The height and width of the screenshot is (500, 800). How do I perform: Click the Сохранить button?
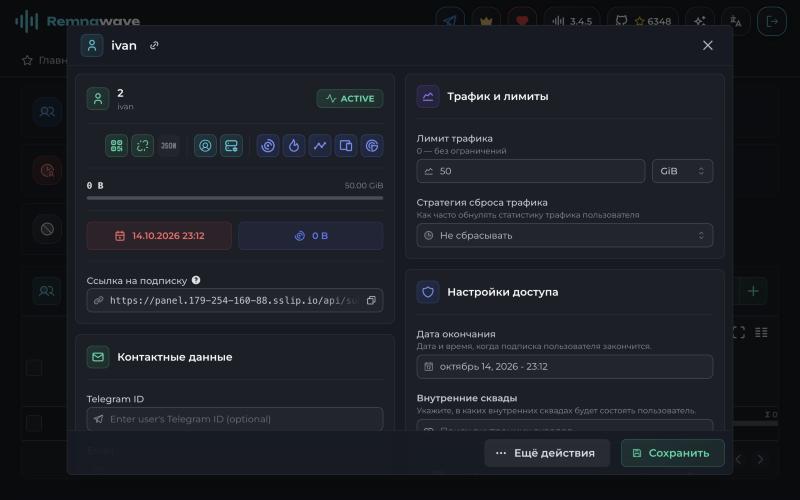point(672,453)
